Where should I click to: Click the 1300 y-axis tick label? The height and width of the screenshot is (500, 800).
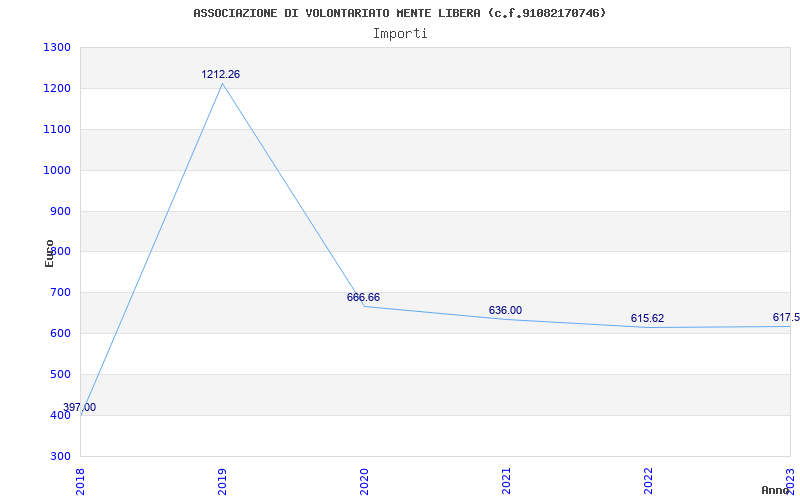(57, 47)
